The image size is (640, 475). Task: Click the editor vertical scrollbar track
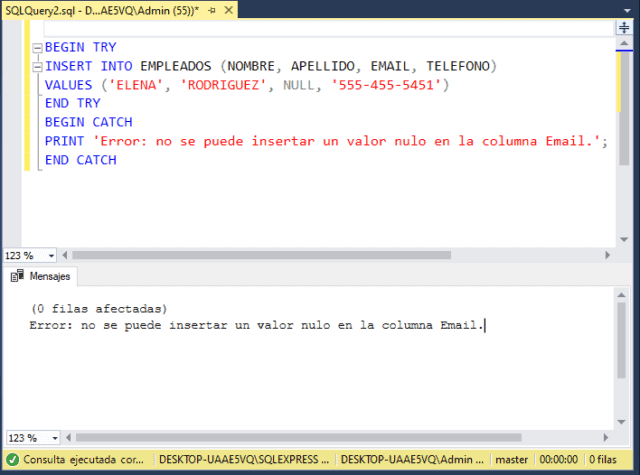(x=624, y=200)
